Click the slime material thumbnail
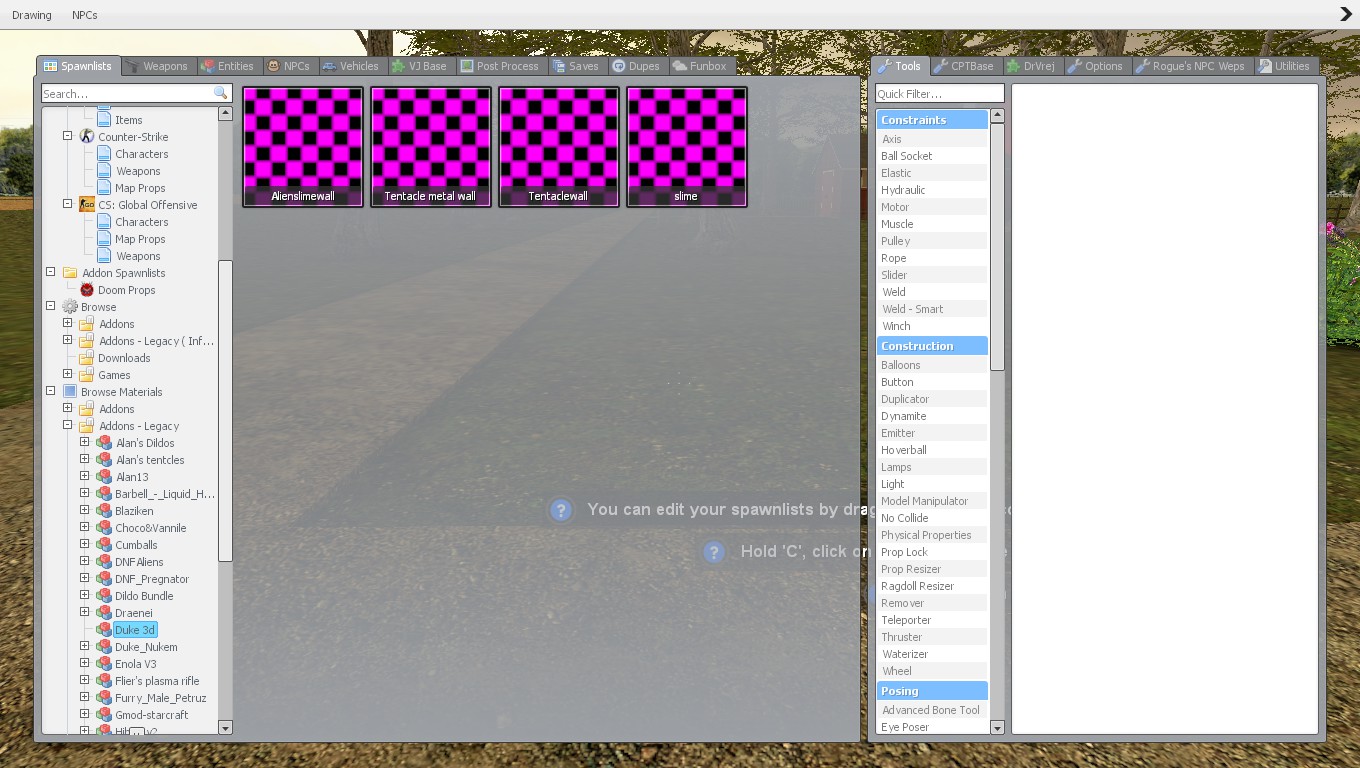Screen dimensions: 1360x768 click(x=687, y=147)
